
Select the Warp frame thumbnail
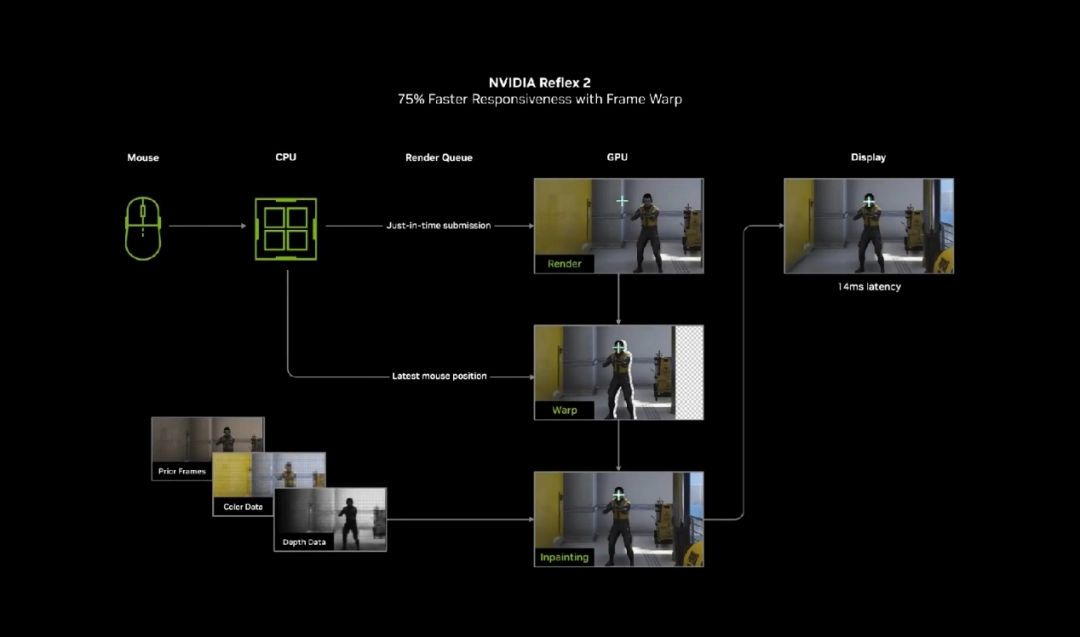(x=619, y=373)
